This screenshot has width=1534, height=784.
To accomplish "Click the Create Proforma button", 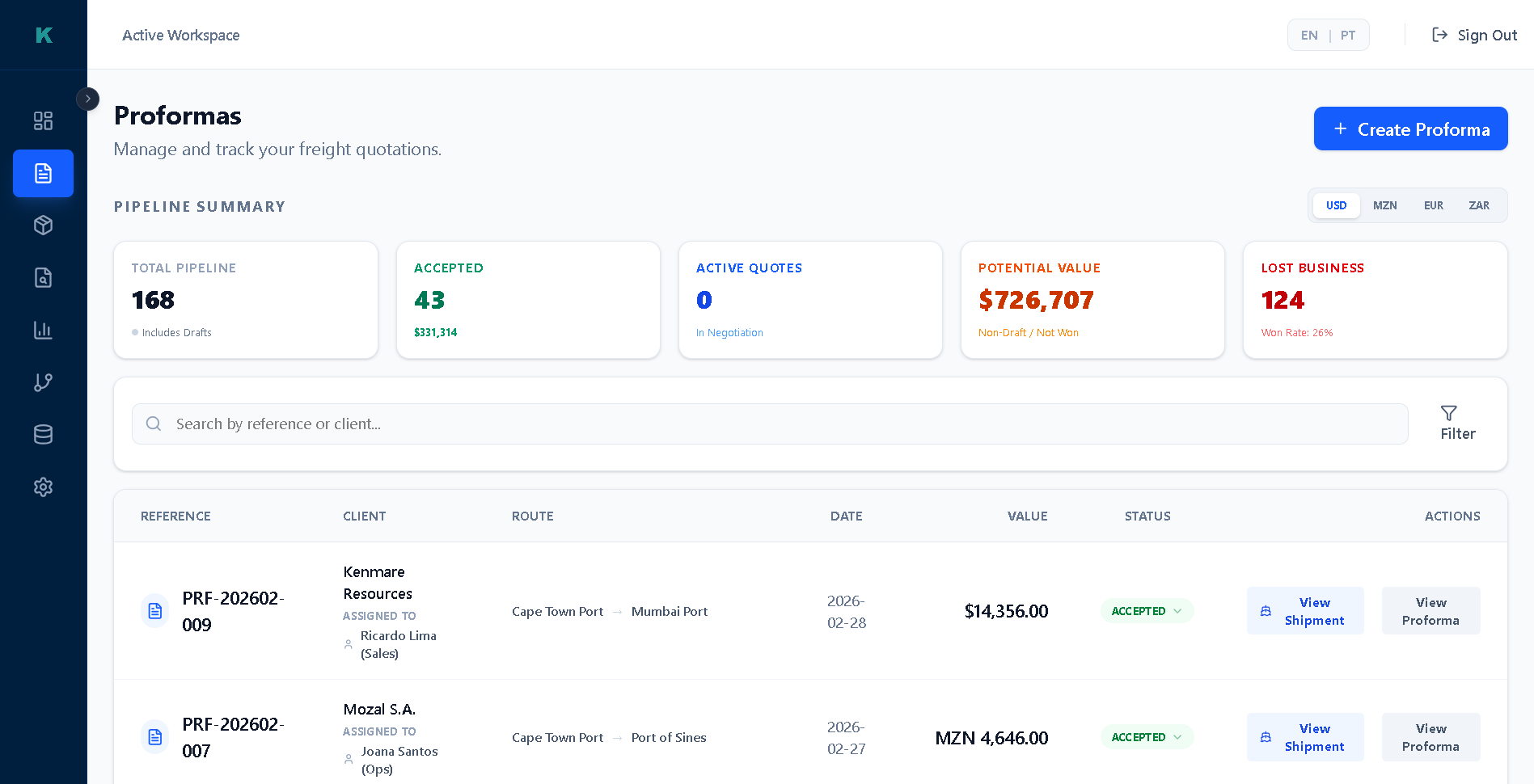I will 1409,129.
